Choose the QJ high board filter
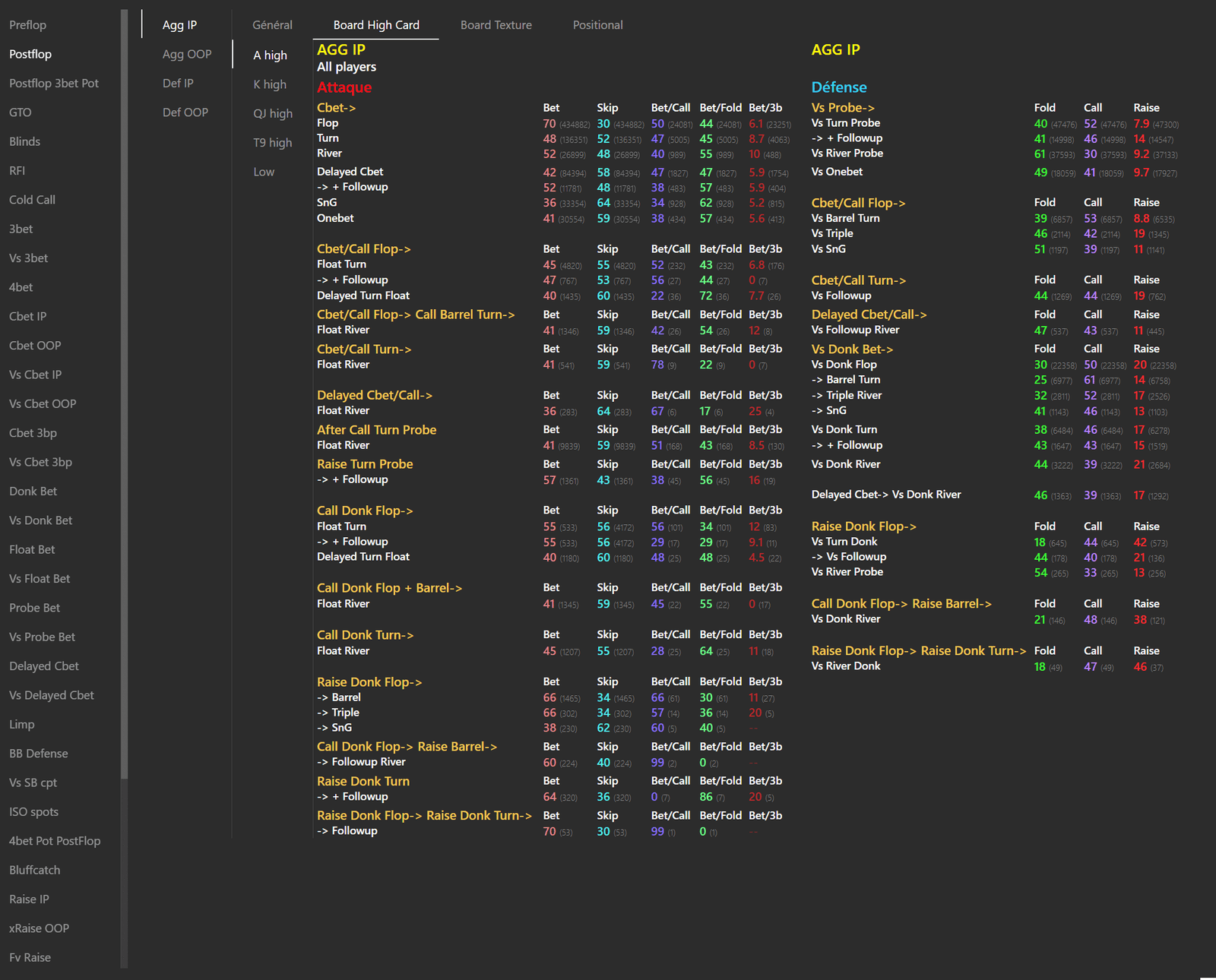The height and width of the screenshot is (980, 1216). (x=273, y=113)
